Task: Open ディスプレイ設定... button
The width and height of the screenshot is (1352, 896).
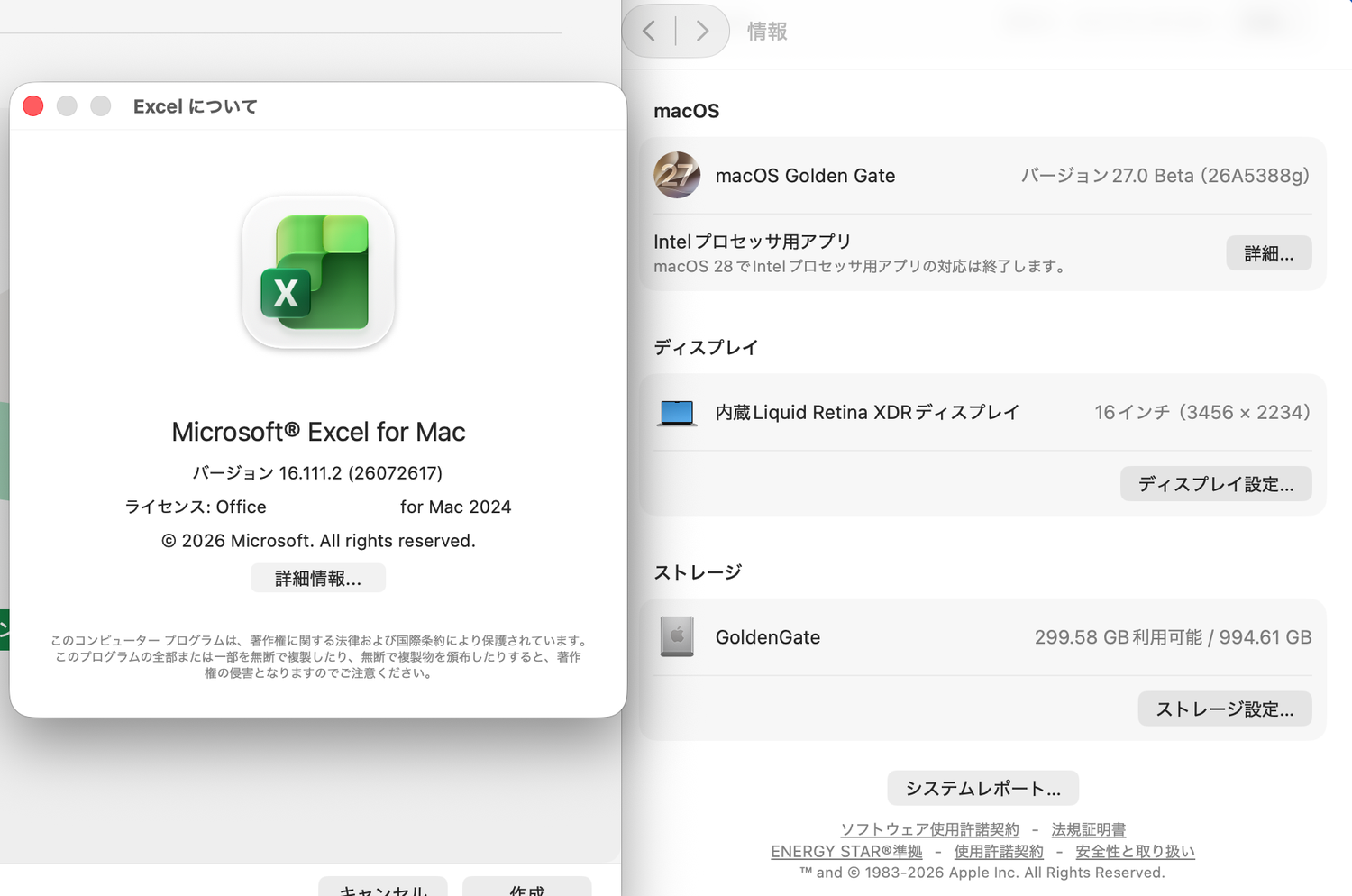Action: click(x=1216, y=484)
